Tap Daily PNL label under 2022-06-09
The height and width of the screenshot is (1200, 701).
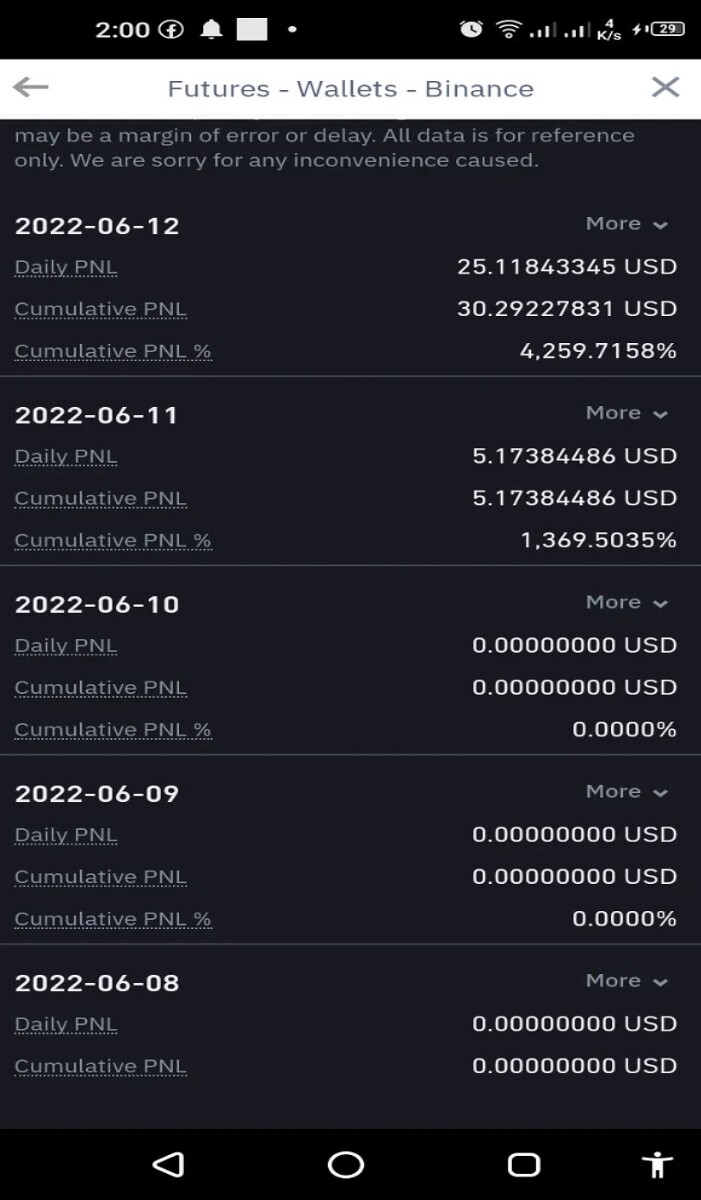[66, 836]
